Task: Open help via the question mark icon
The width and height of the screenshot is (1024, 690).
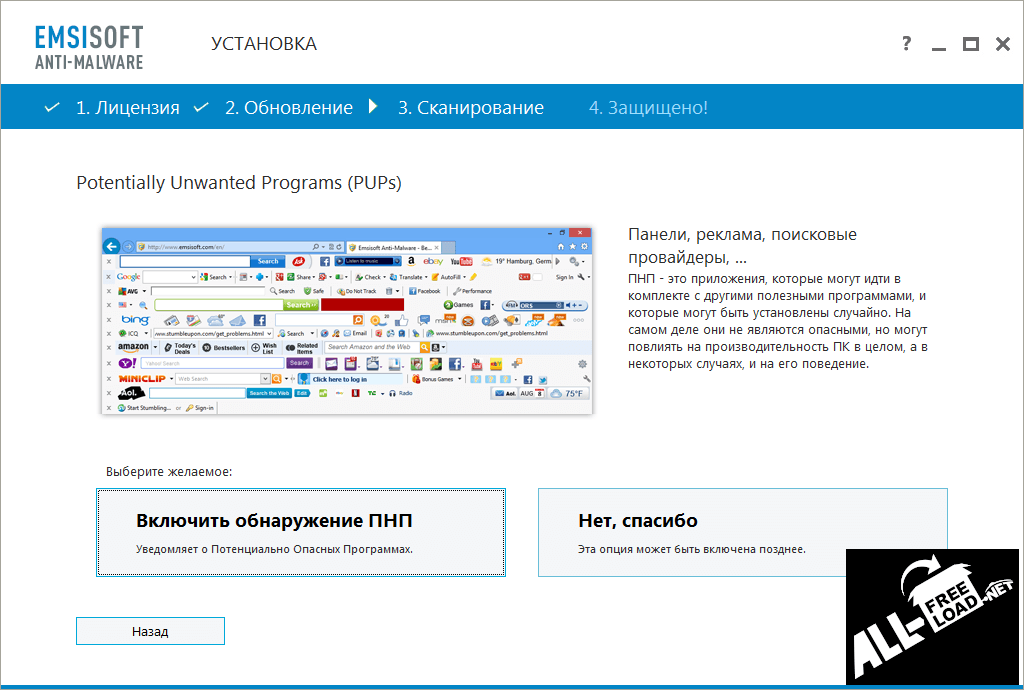Action: [906, 44]
